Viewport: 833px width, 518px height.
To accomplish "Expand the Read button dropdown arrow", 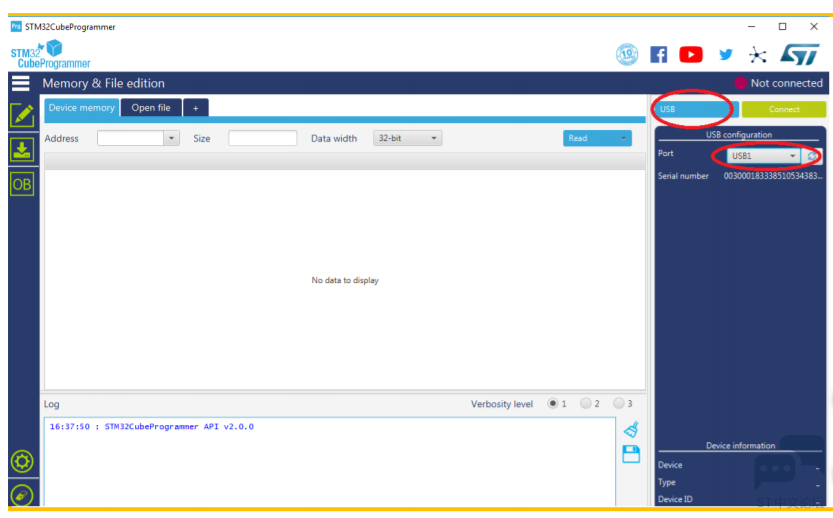I will click(x=623, y=138).
